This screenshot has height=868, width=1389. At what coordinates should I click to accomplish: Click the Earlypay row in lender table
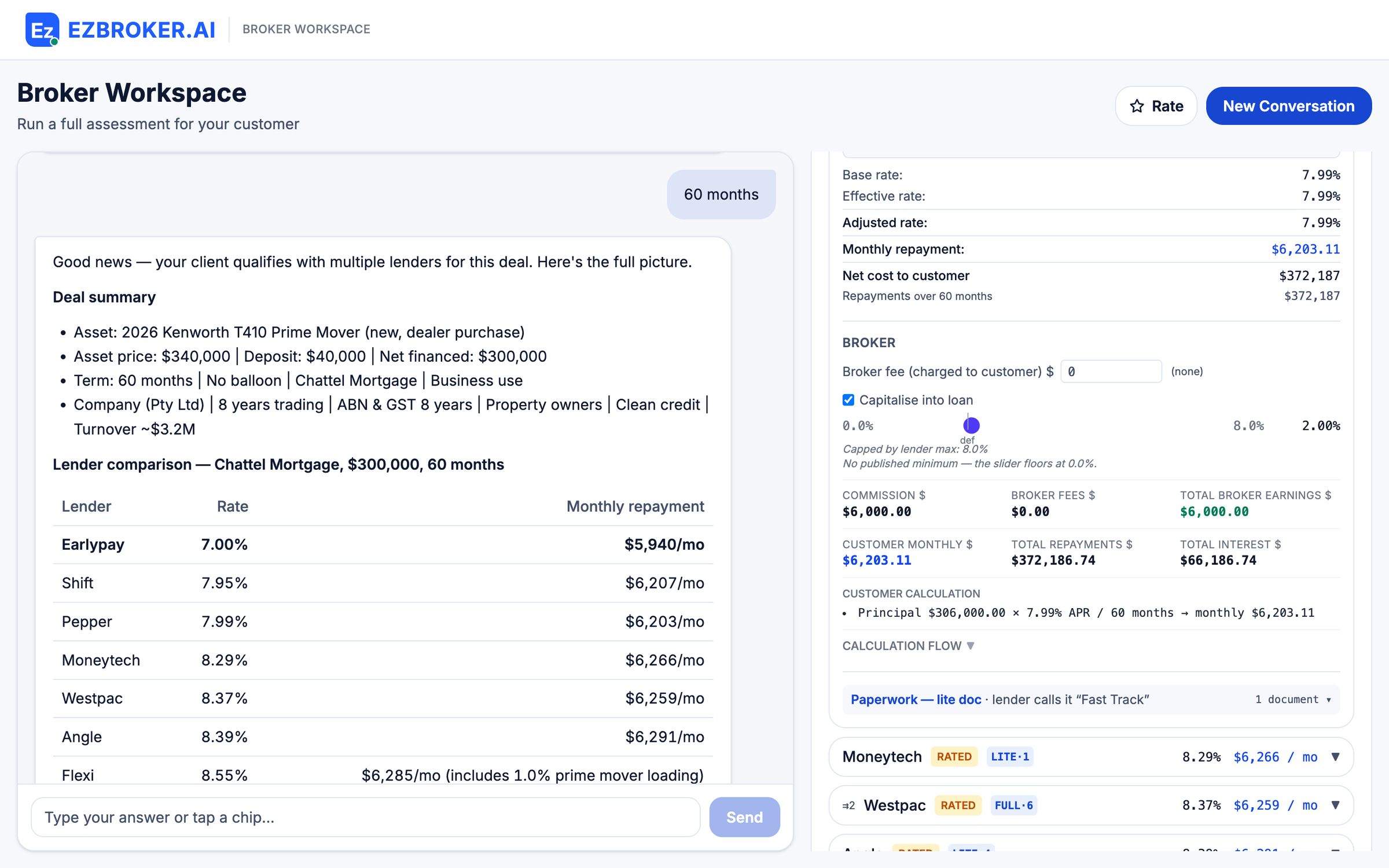click(383, 545)
